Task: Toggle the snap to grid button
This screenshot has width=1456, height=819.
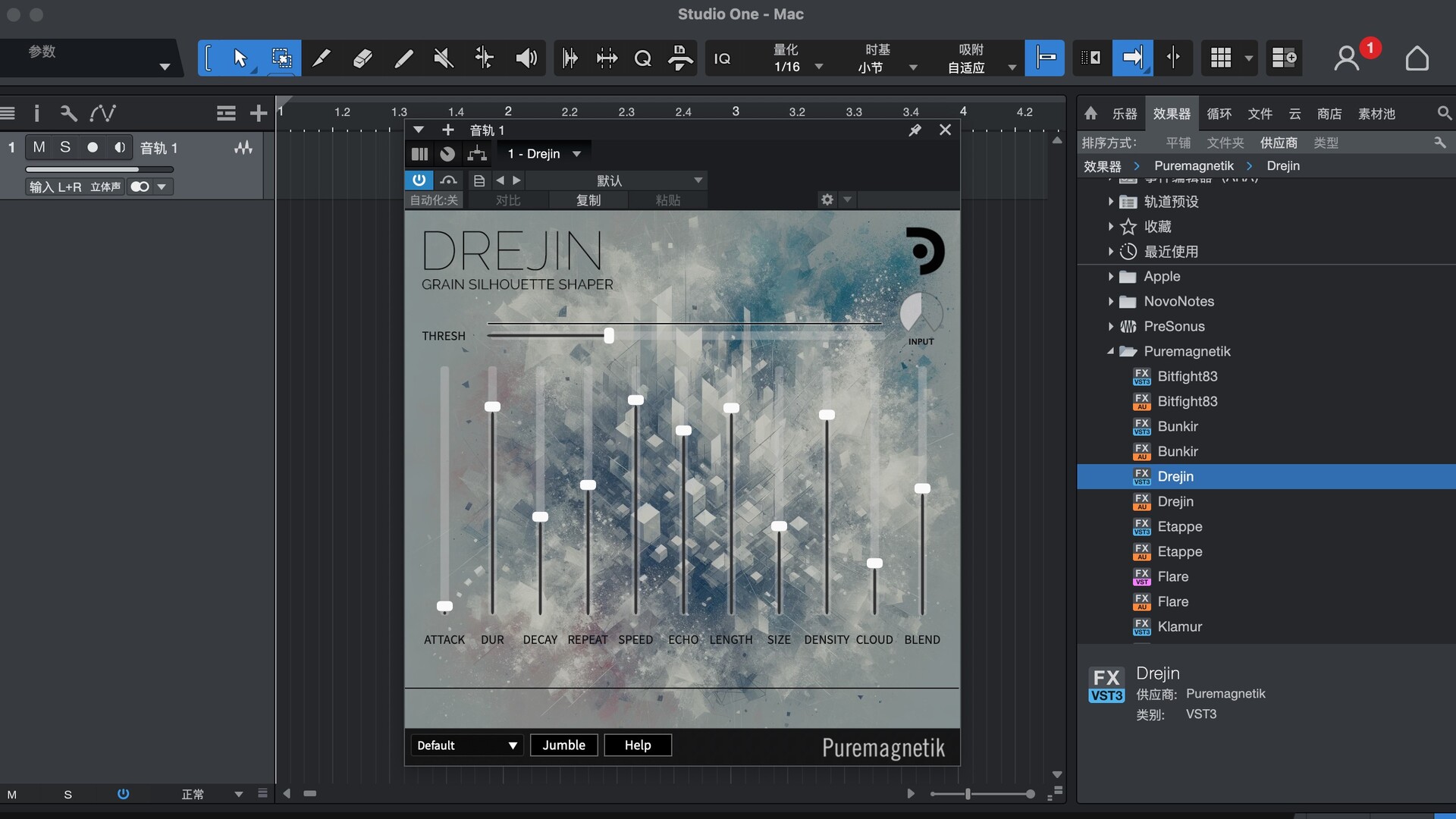Action: pos(1045,58)
